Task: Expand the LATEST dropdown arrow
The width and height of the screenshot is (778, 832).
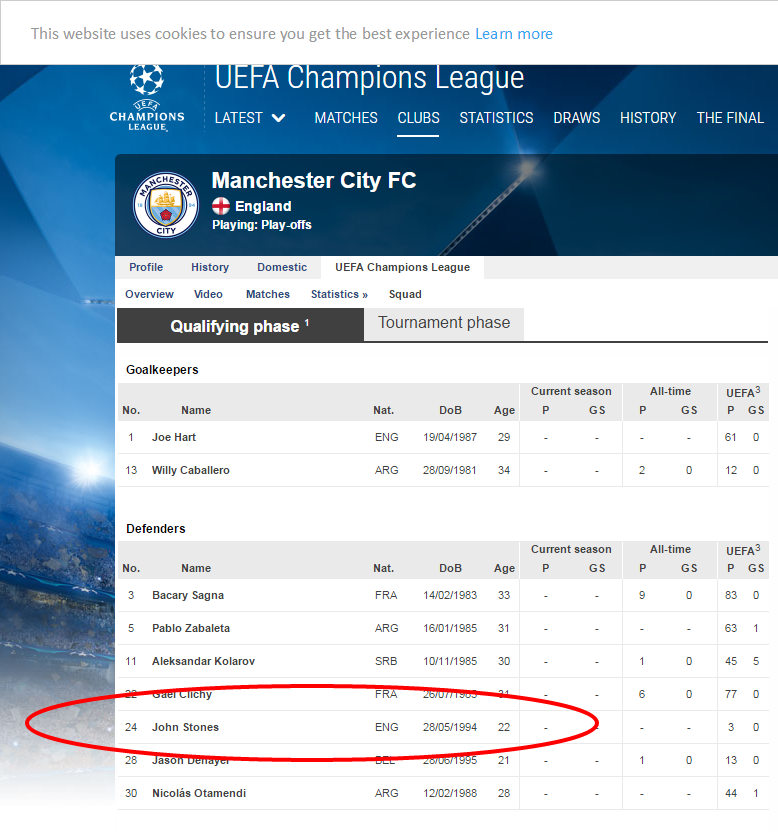Action: click(279, 118)
